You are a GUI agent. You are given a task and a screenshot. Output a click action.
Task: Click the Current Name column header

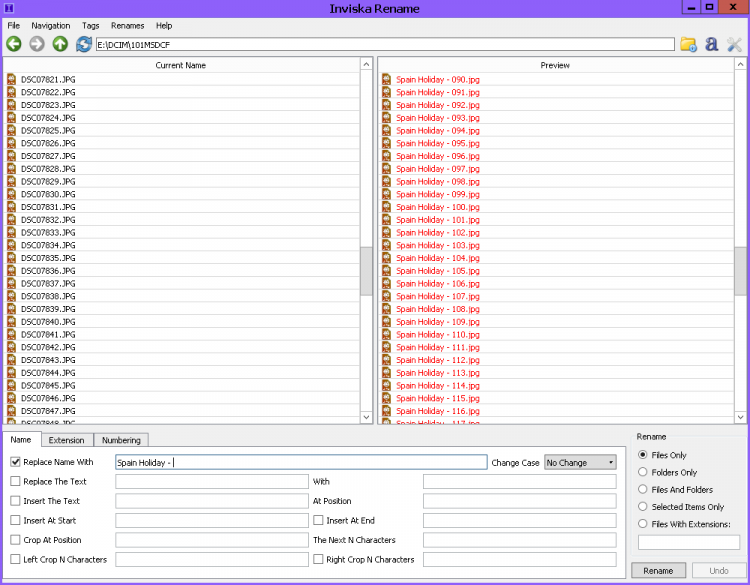click(x=181, y=65)
